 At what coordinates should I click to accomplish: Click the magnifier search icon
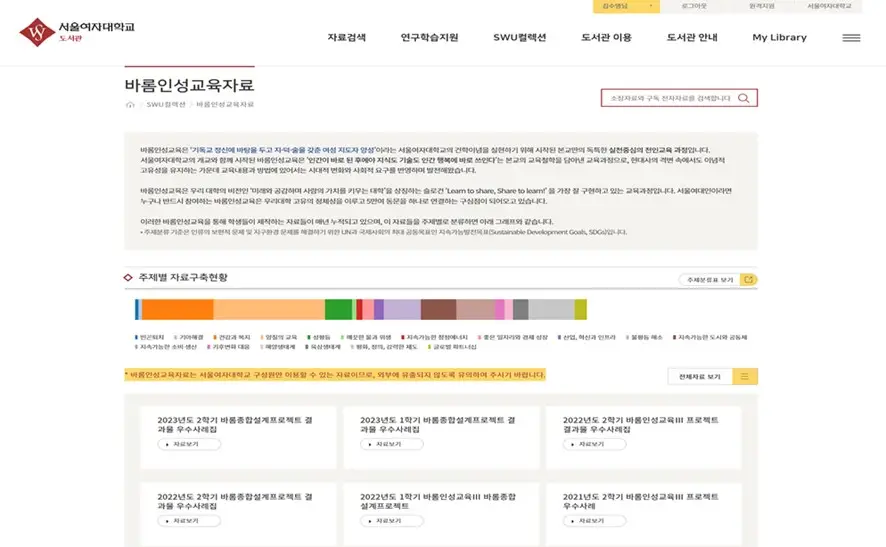743,98
